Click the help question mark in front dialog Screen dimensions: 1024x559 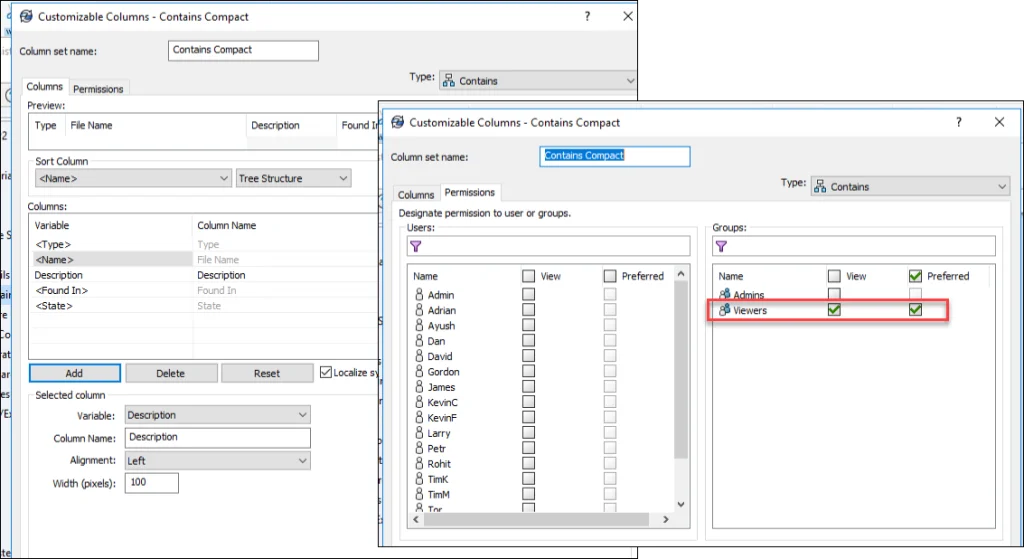(959, 122)
